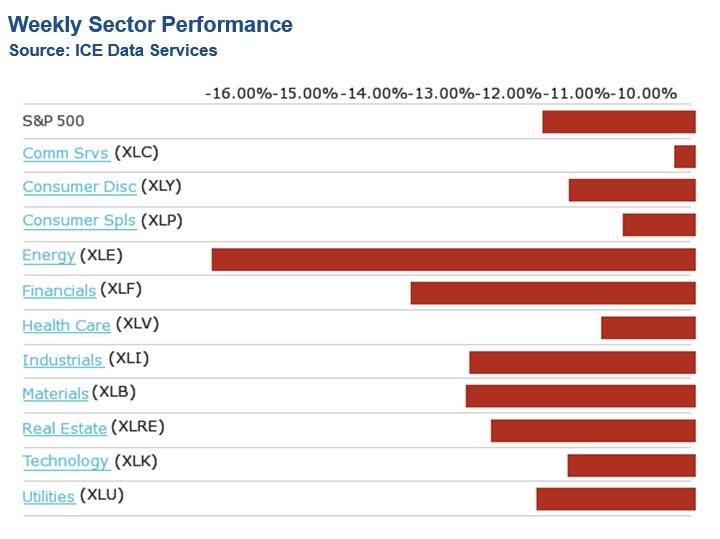
Task: Select the Industrials (XLI) bar
Action: coord(582,362)
